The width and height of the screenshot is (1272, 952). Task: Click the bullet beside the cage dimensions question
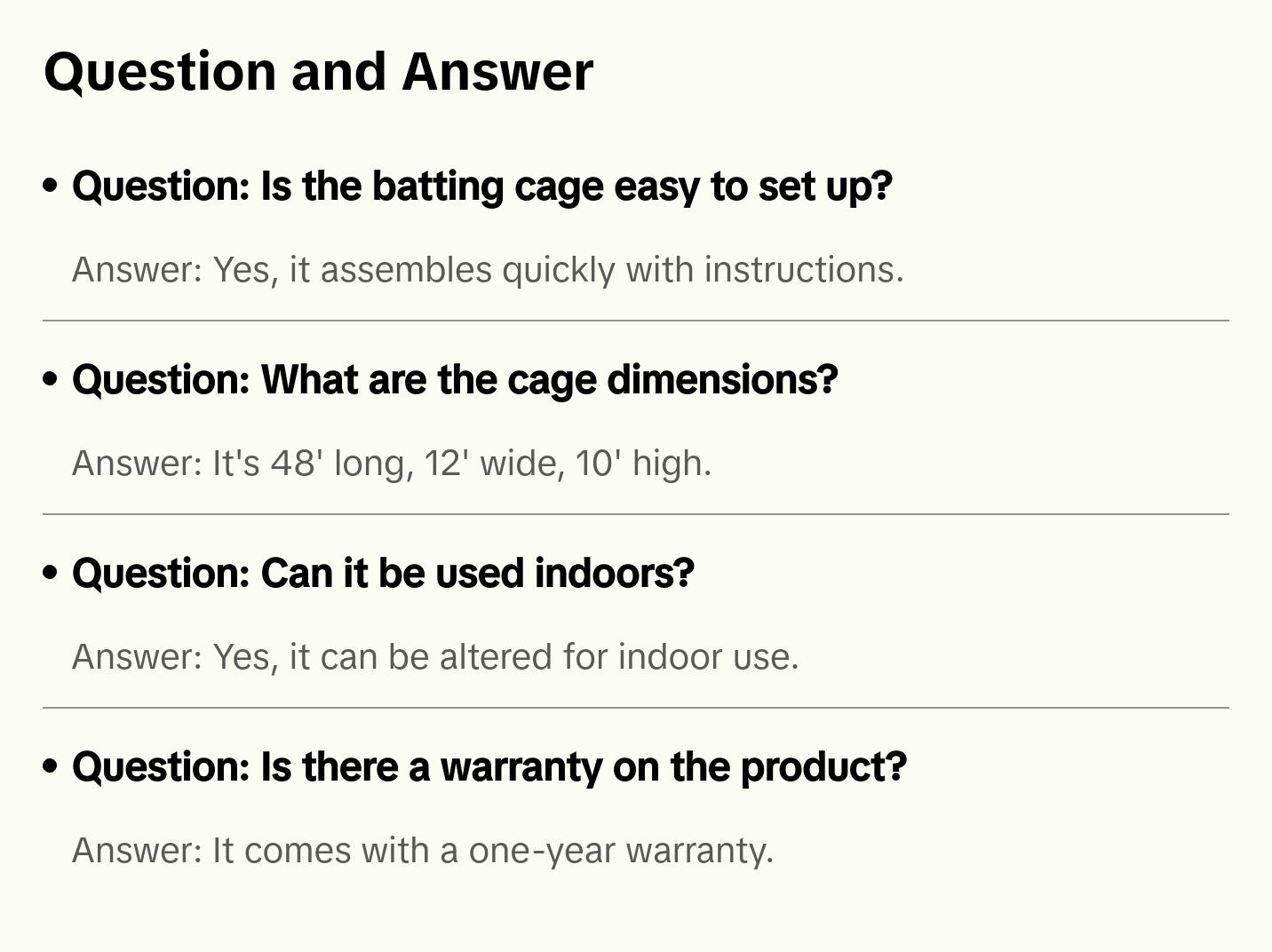coord(51,379)
